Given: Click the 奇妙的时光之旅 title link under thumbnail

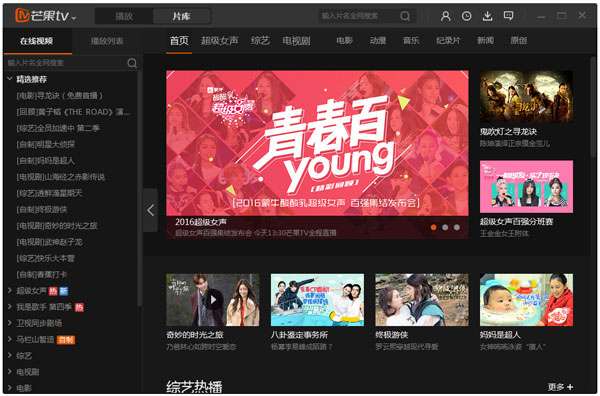Looking at the screenshot, I should [195, 335].
